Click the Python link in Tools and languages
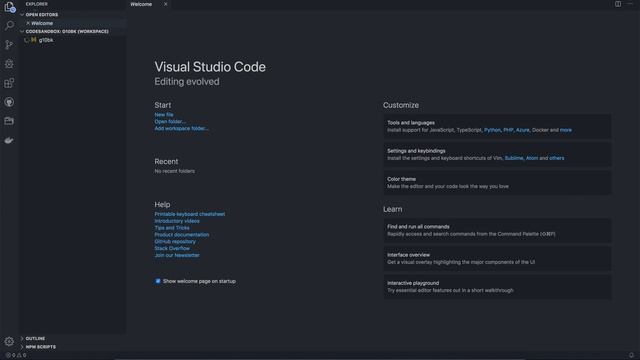Image resolution: width=640 pixels, height=360 pixels. click(492, 130)
